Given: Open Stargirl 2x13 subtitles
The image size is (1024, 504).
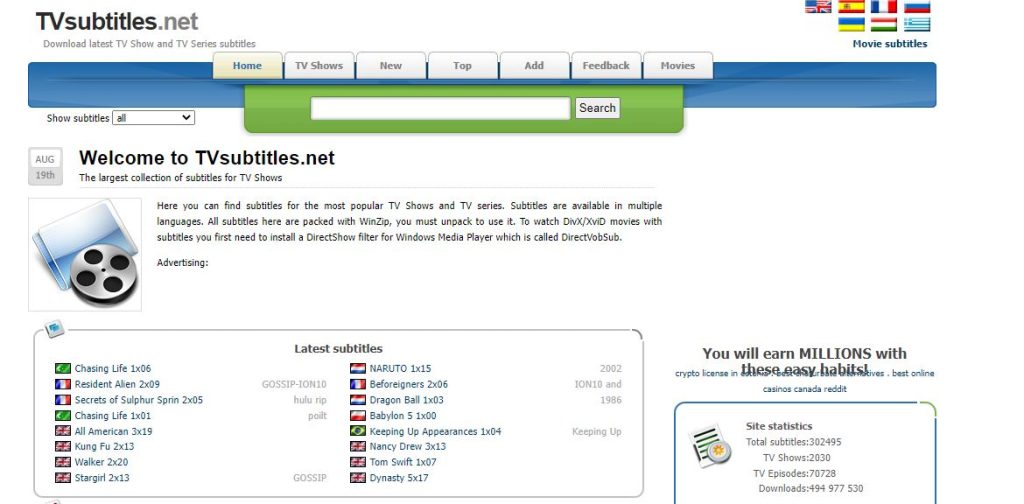Looking at the screenshot, I should tap(102, 478).
